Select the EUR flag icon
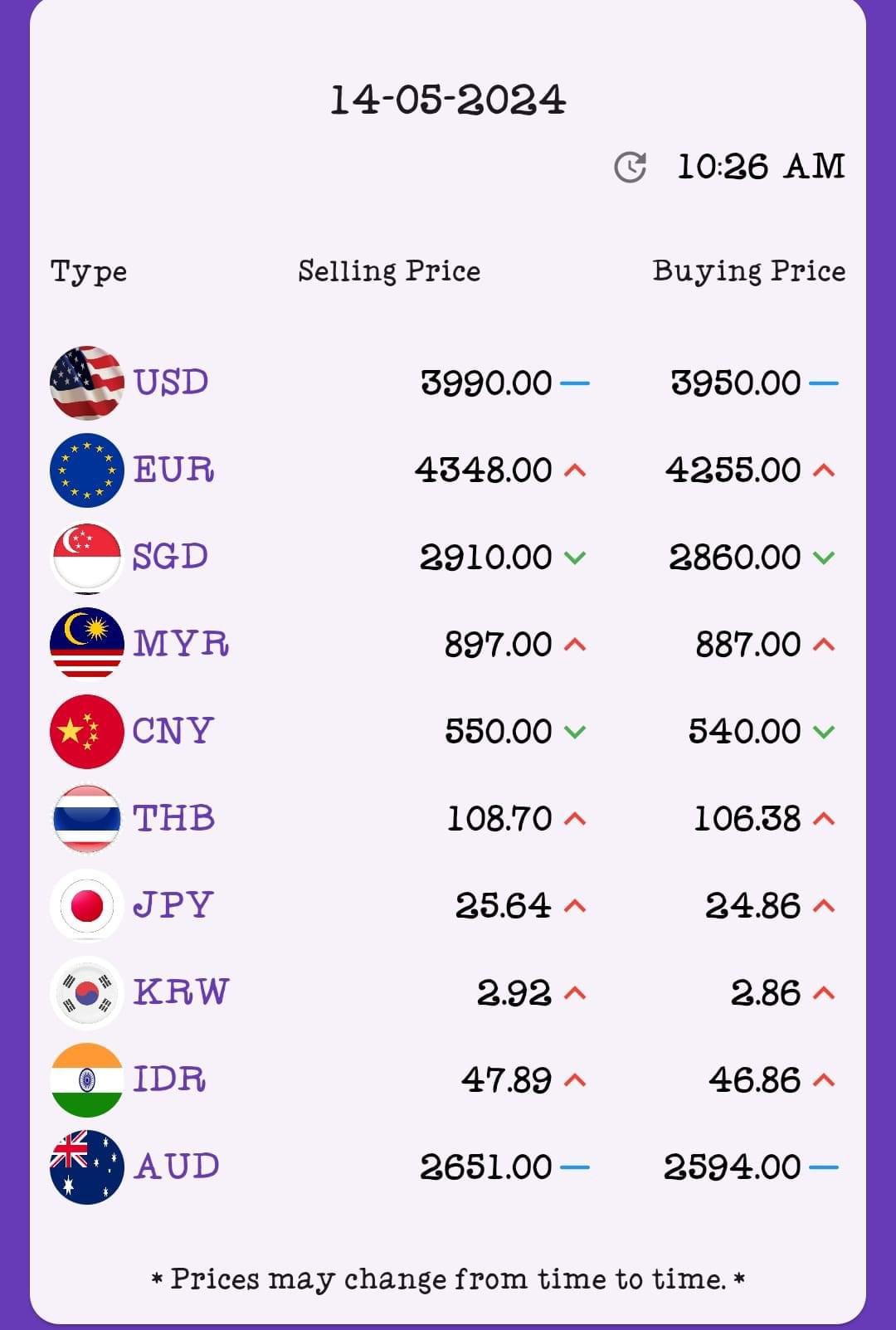Viewport: 896px width, 1330px height. click(87, 470)
